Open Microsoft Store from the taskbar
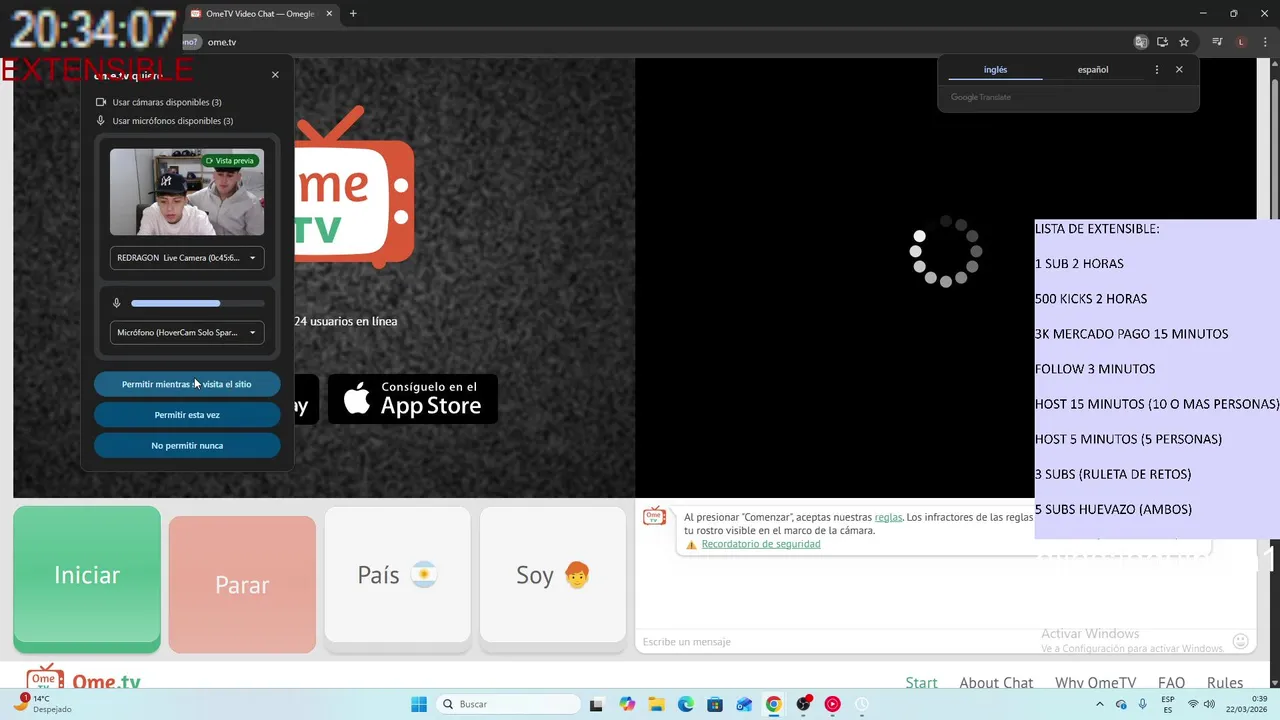The width and height of the screenshot is (1280, 720). tap(715, 704)
